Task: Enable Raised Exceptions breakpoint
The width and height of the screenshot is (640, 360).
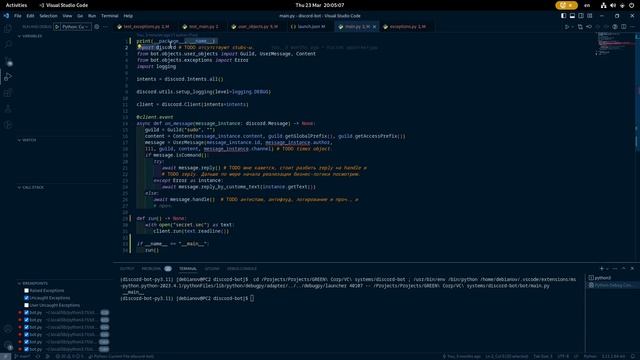Action: [27, 291]
